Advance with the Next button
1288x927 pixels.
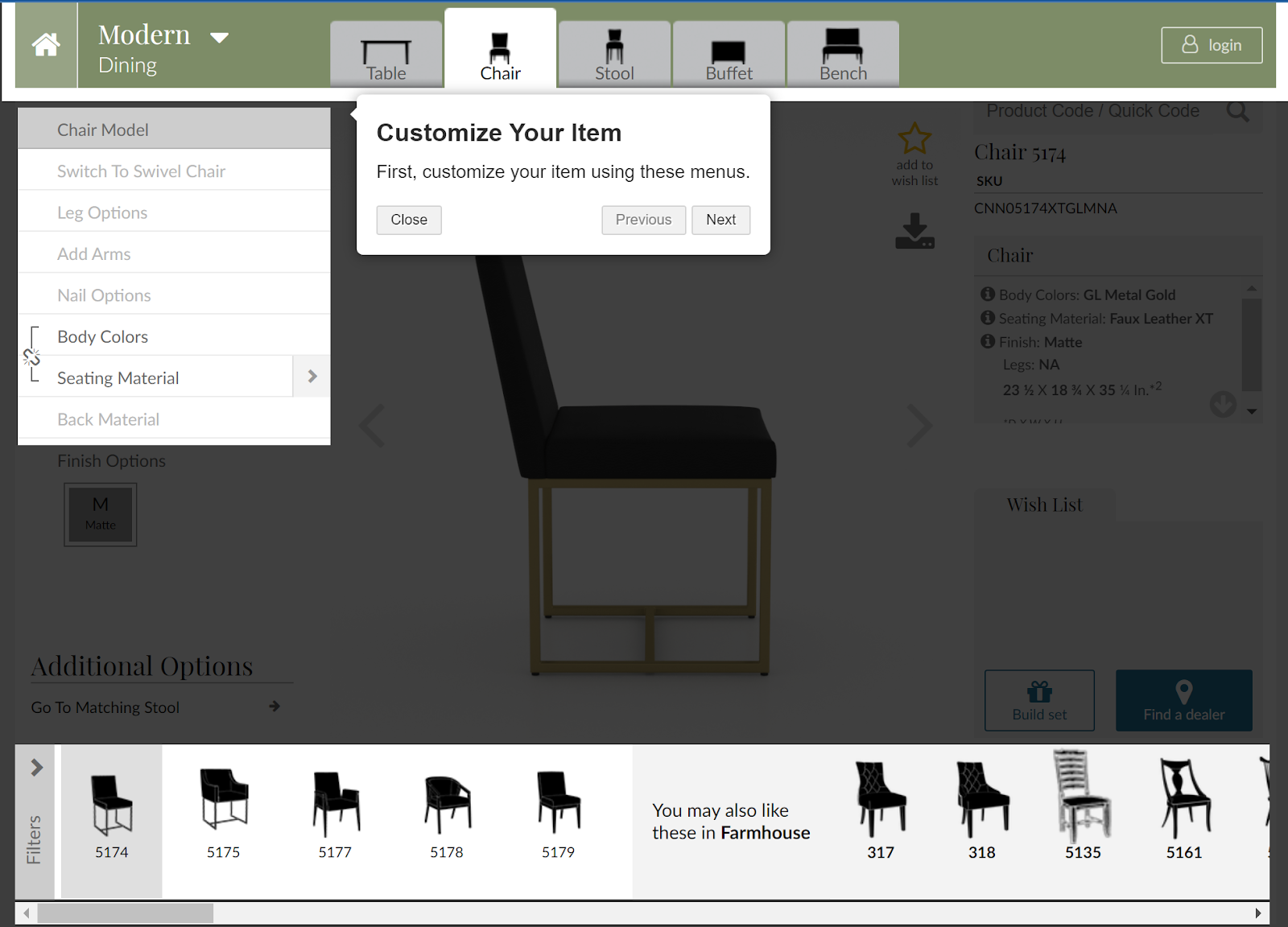pos(721,220)
